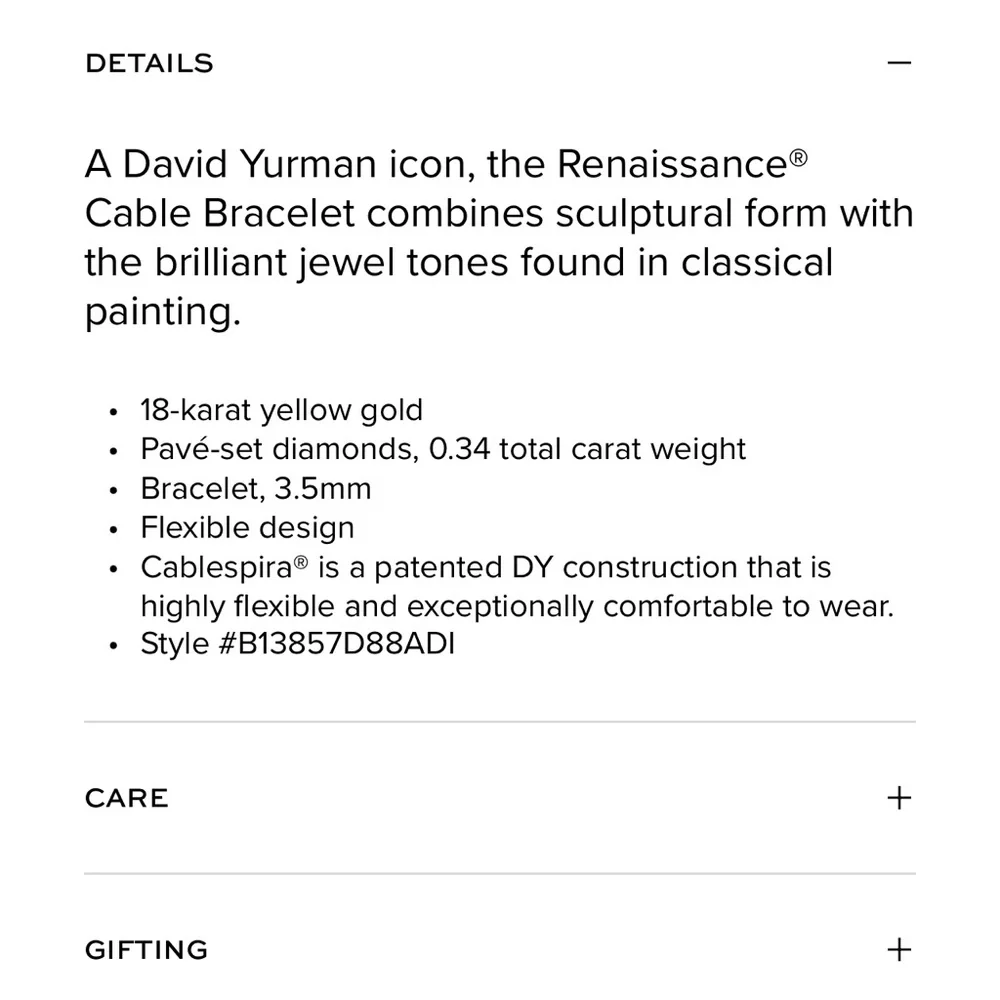Click the registered symbol after Renaissance
Screen dimensions: 1000x1000
point(798,154)
